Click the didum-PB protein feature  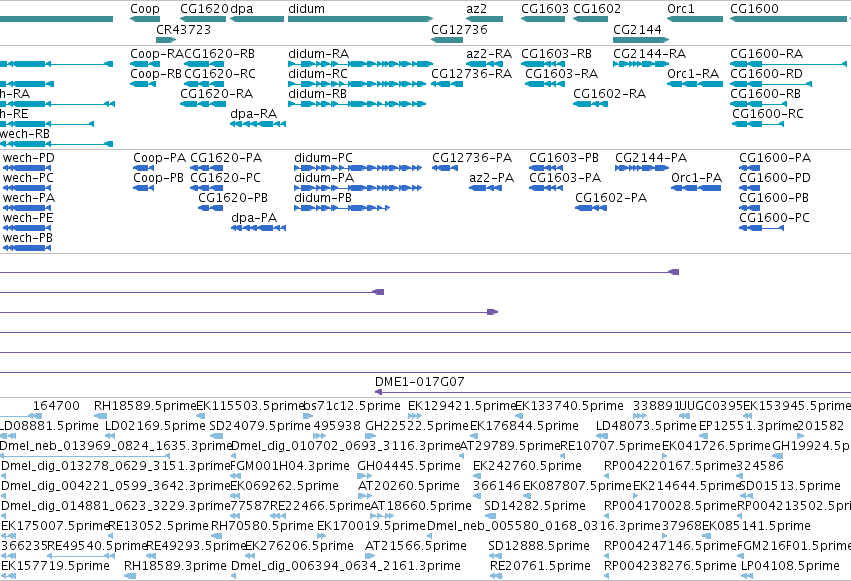tap(342, 208)
